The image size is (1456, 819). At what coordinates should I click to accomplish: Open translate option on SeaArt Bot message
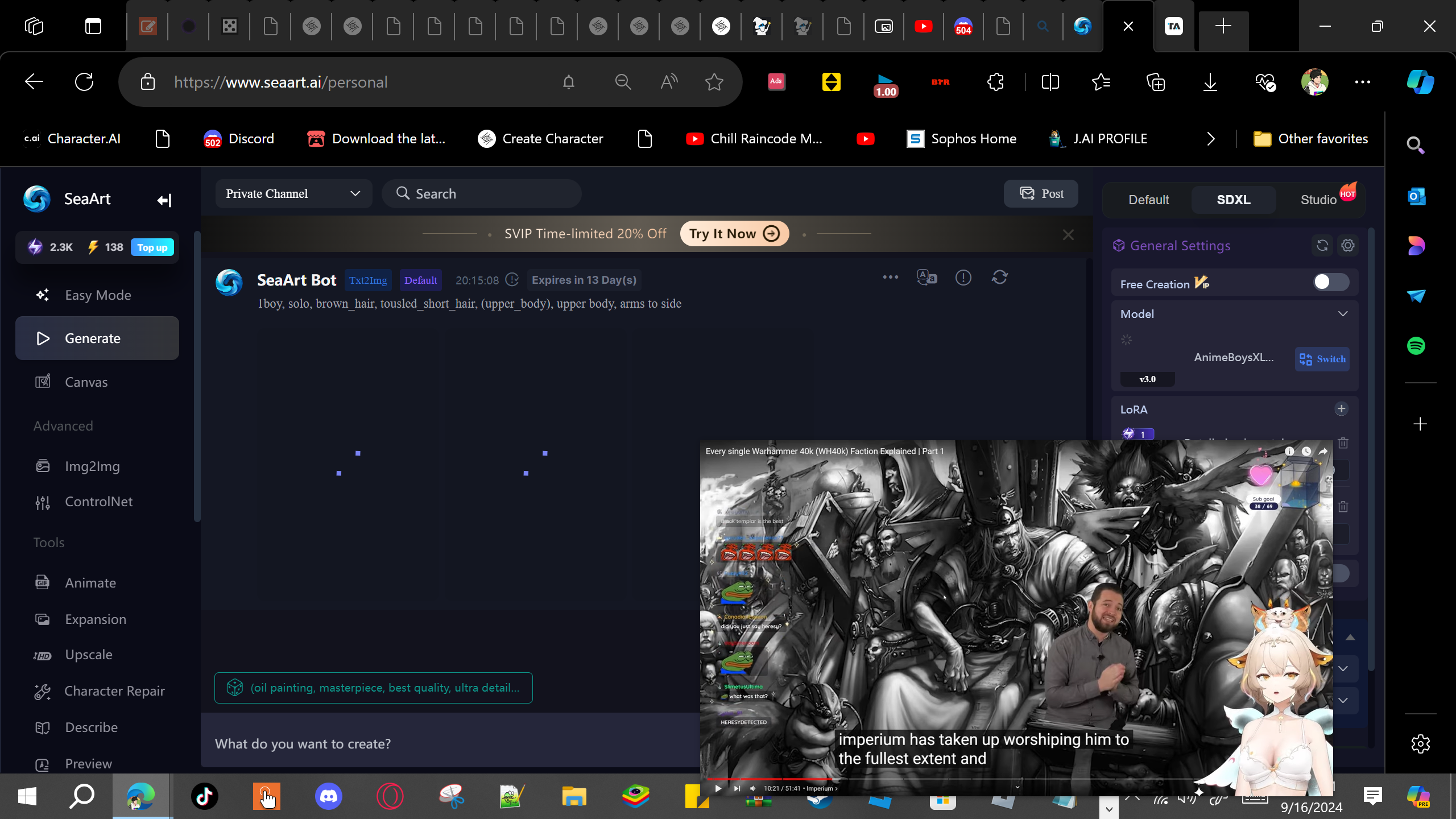point(926,278)
